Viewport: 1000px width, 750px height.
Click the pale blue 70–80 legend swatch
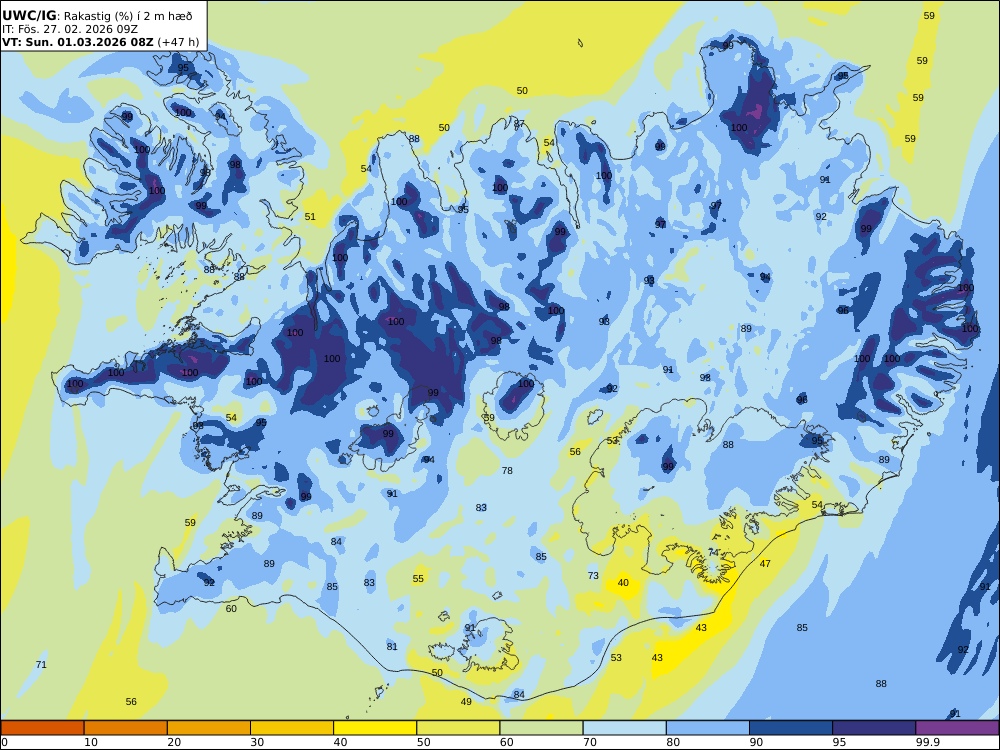coord(624,728)
